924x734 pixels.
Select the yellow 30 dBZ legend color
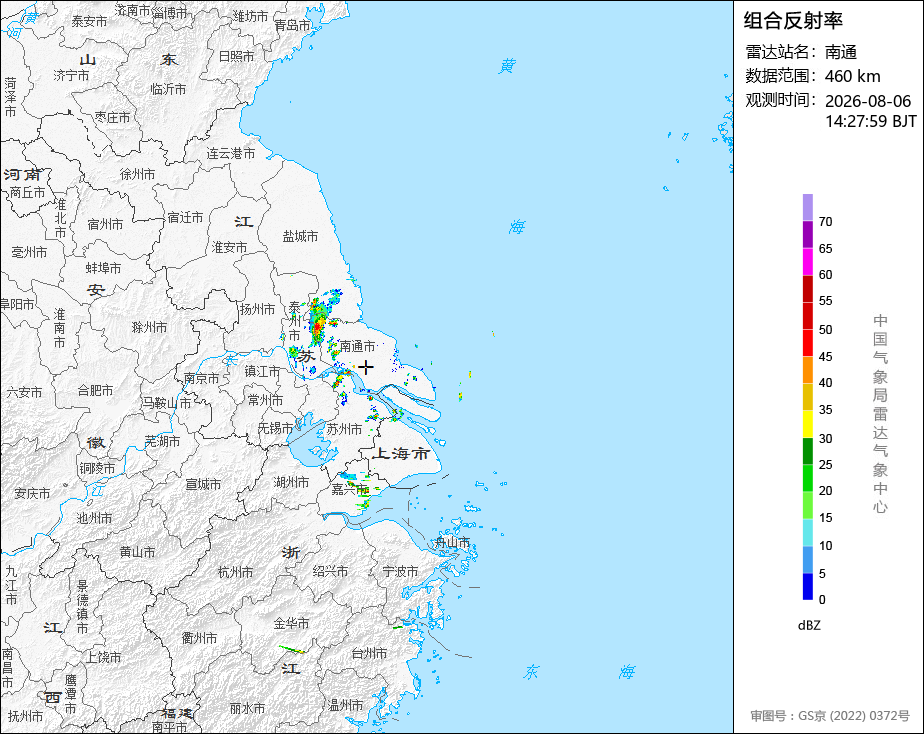click(x=807, y=424)
